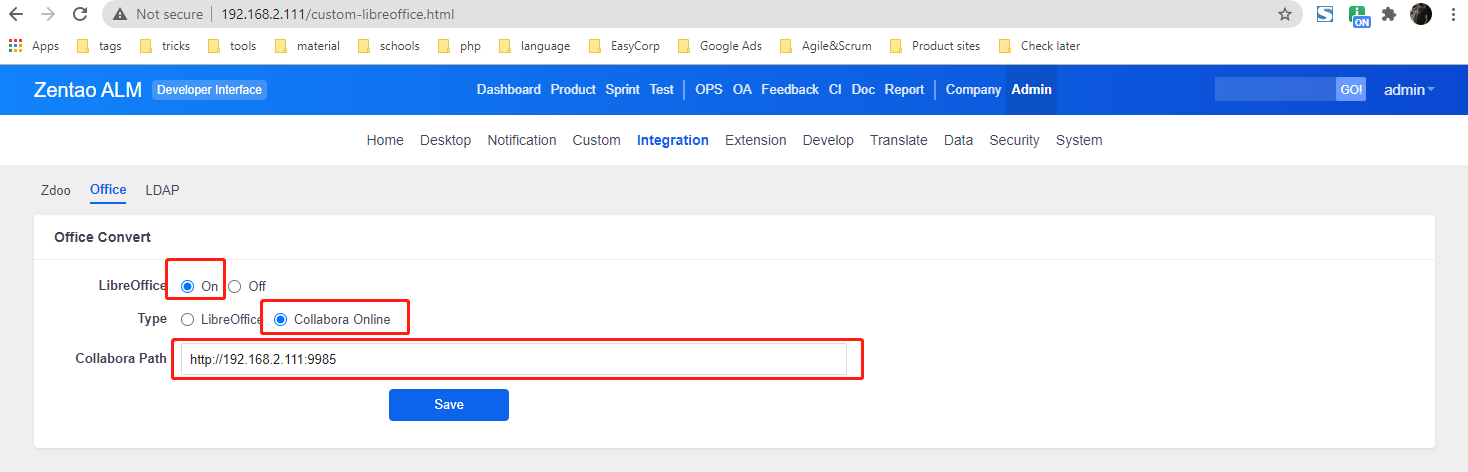
Task: Turn LibreOffice Off with the radio button
Action: [235, 286]
